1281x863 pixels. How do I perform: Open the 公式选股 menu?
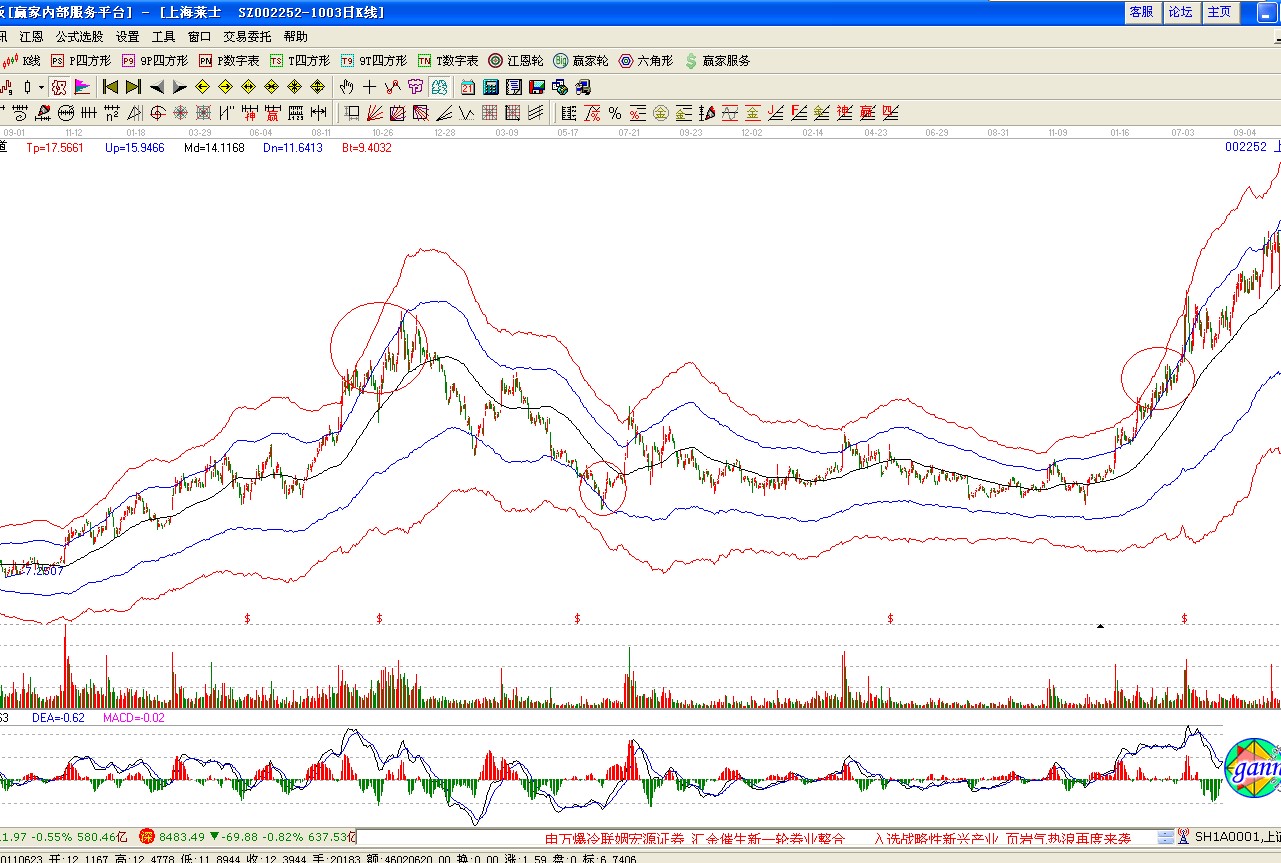[78, 36]
